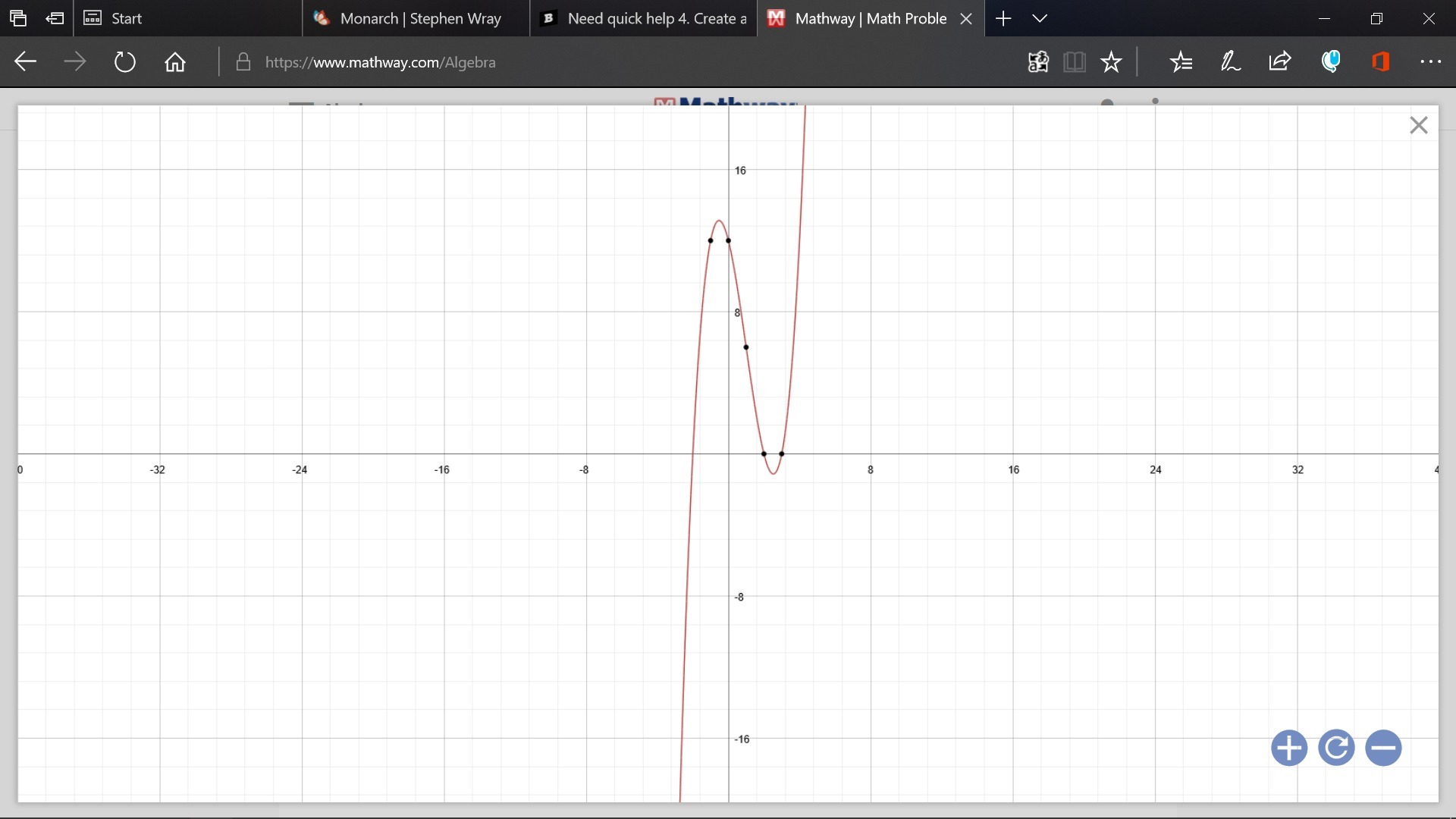Open a new tab

[x=1003, y=18]
